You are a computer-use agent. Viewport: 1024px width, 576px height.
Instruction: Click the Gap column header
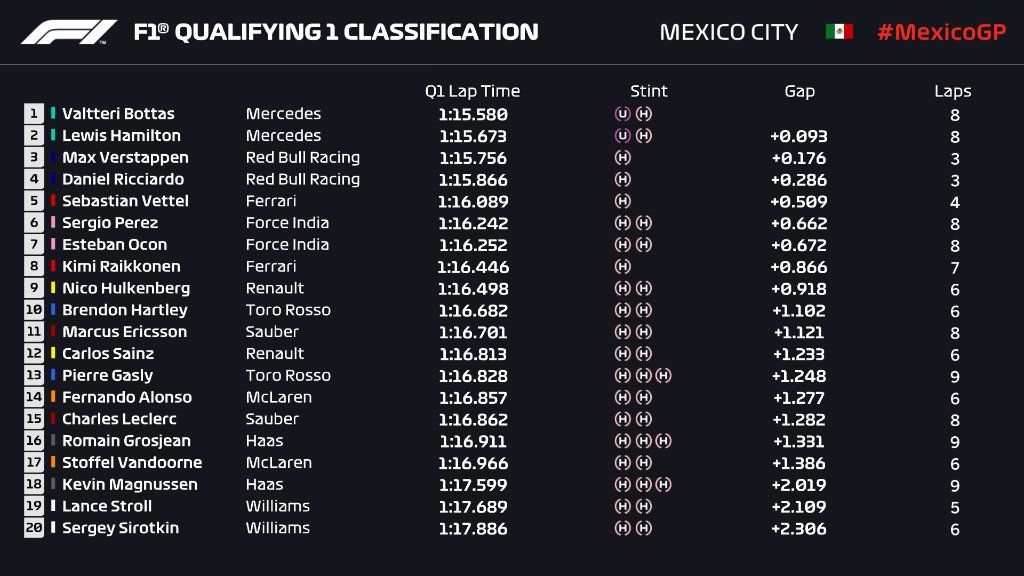pyautogui.click(x=799, y=91)
